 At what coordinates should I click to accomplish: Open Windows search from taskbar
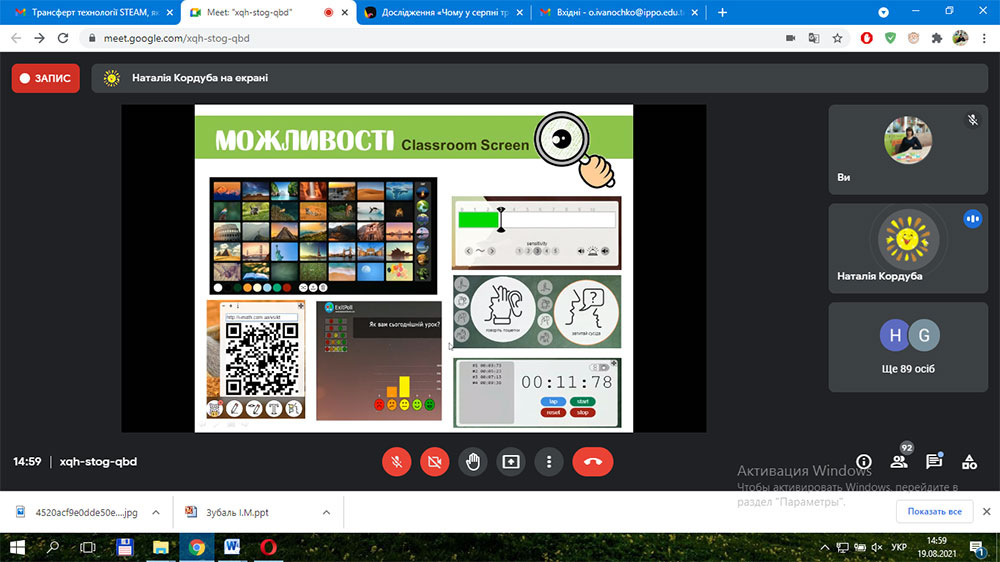[x=53, y=547]
